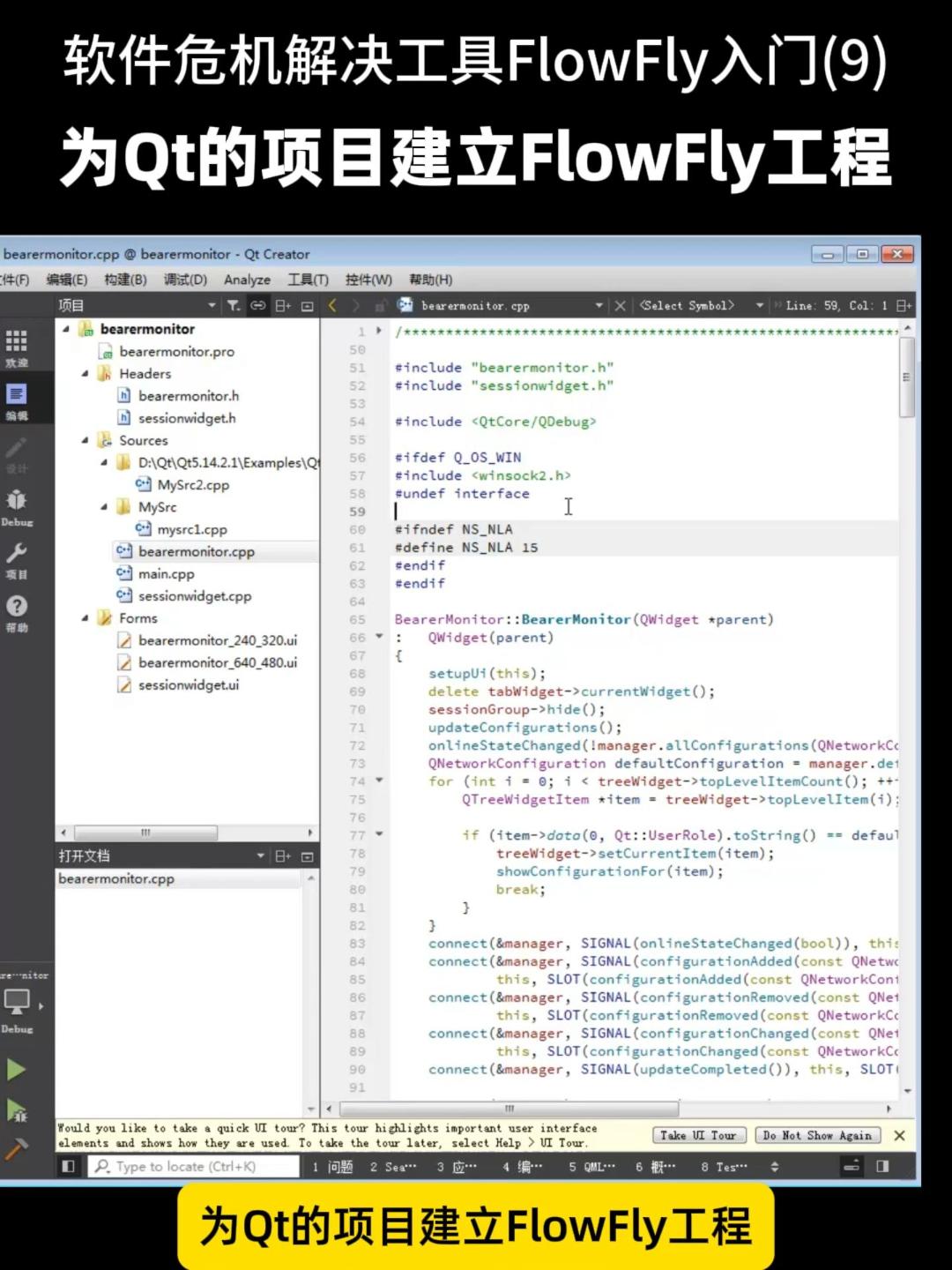
Task: Open Projects mode wrench icon
Action: click(x=16, y=558)
